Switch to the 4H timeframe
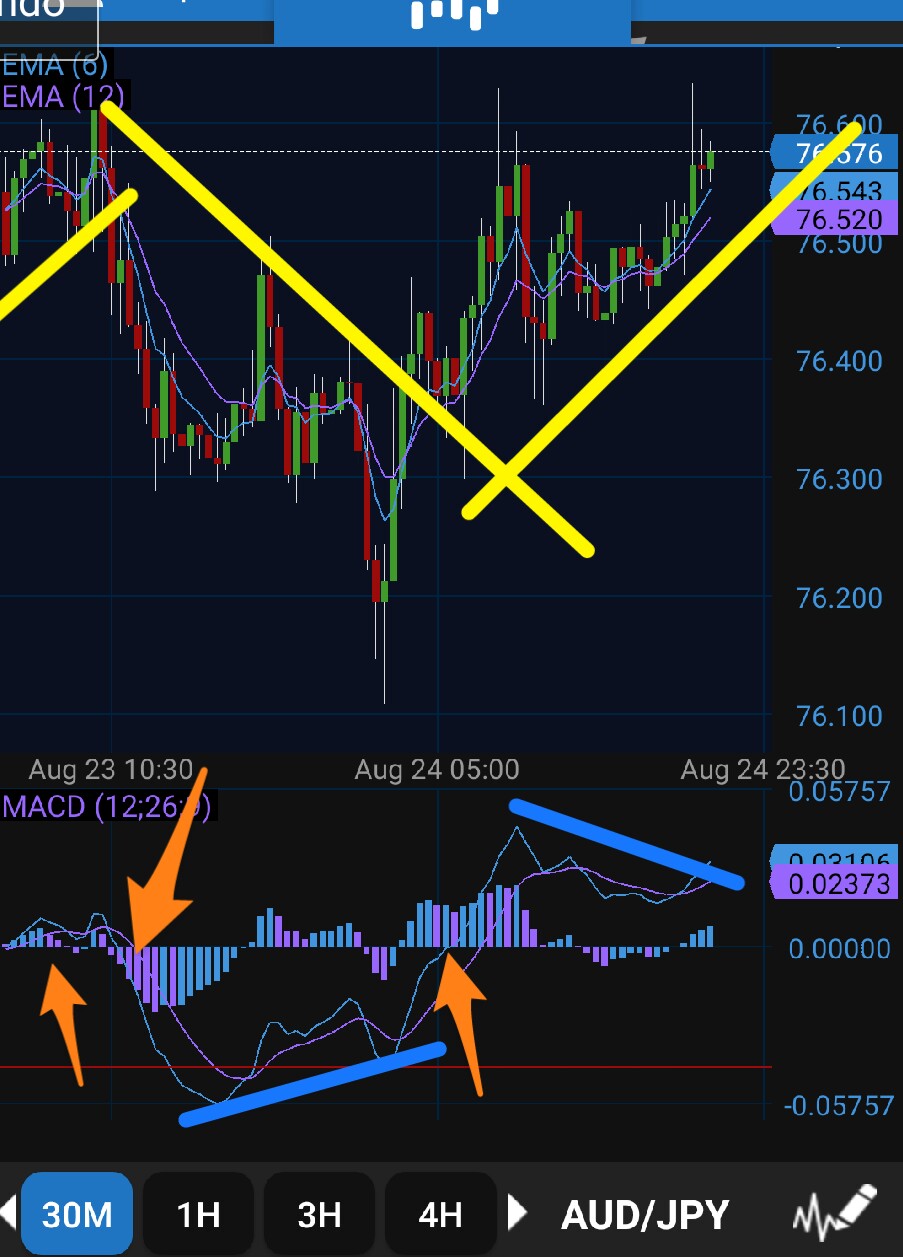 440,1214
